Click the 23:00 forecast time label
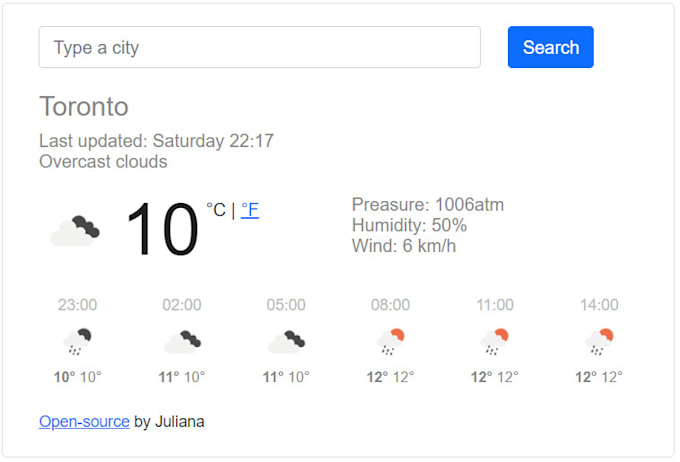 (x=78, y=305)
